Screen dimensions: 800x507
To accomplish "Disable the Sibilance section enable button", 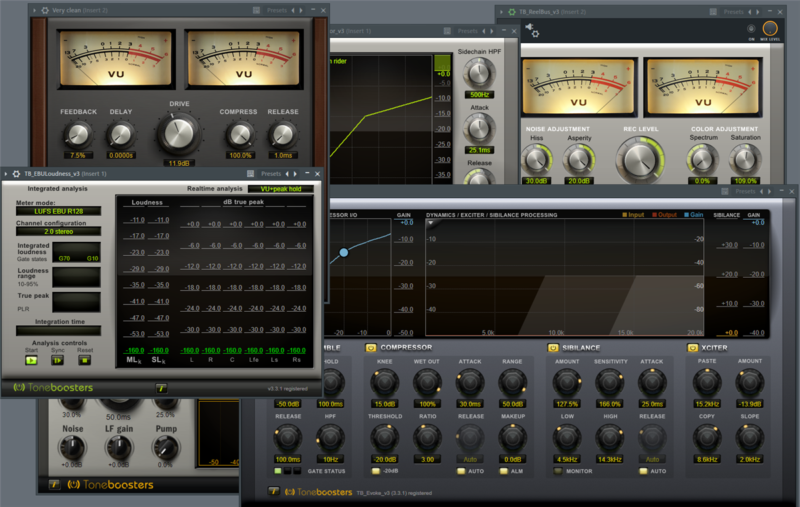I will pyautogui.click(x=553, y=347).
